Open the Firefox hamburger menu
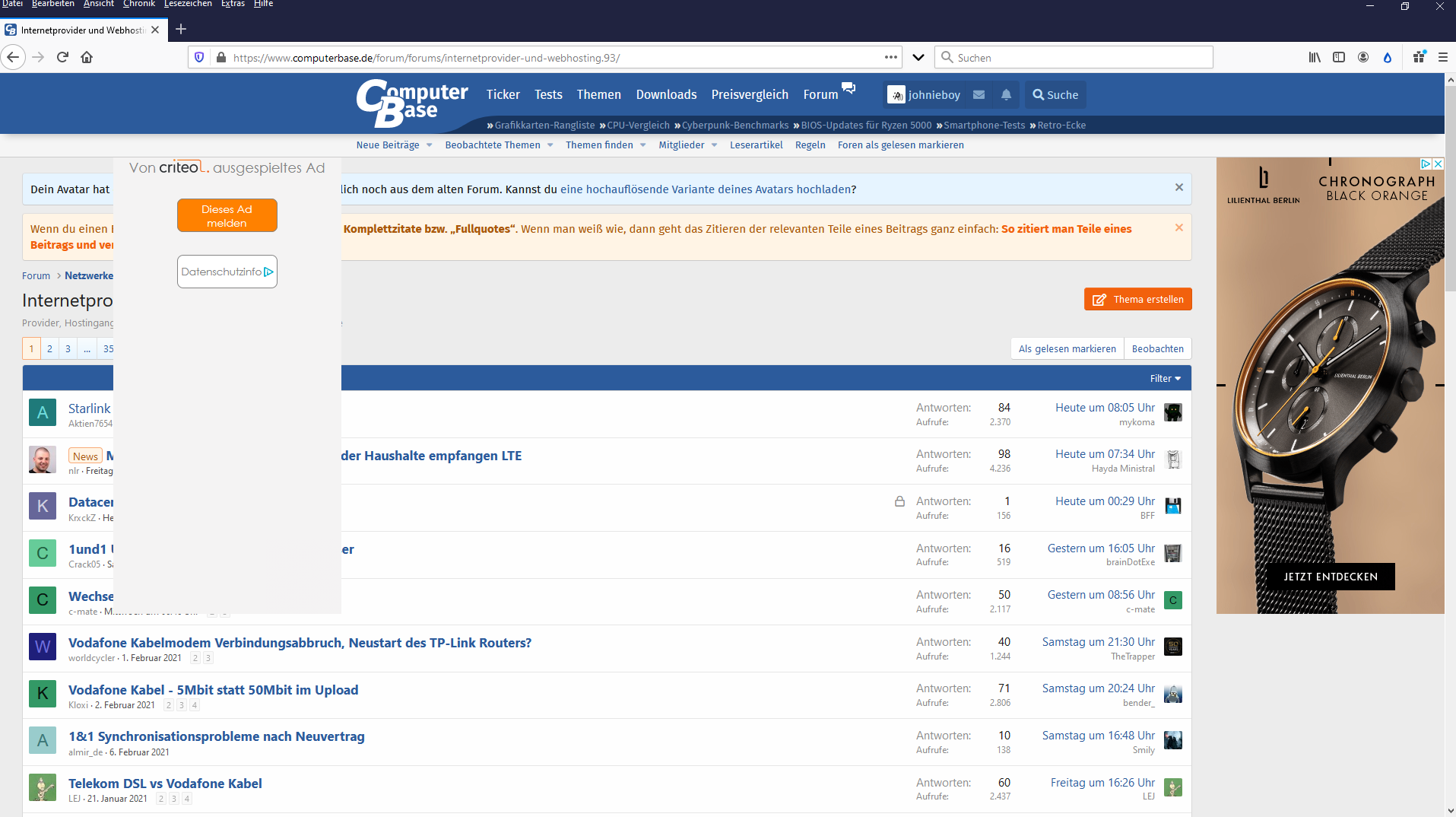 coord(1442,57)
